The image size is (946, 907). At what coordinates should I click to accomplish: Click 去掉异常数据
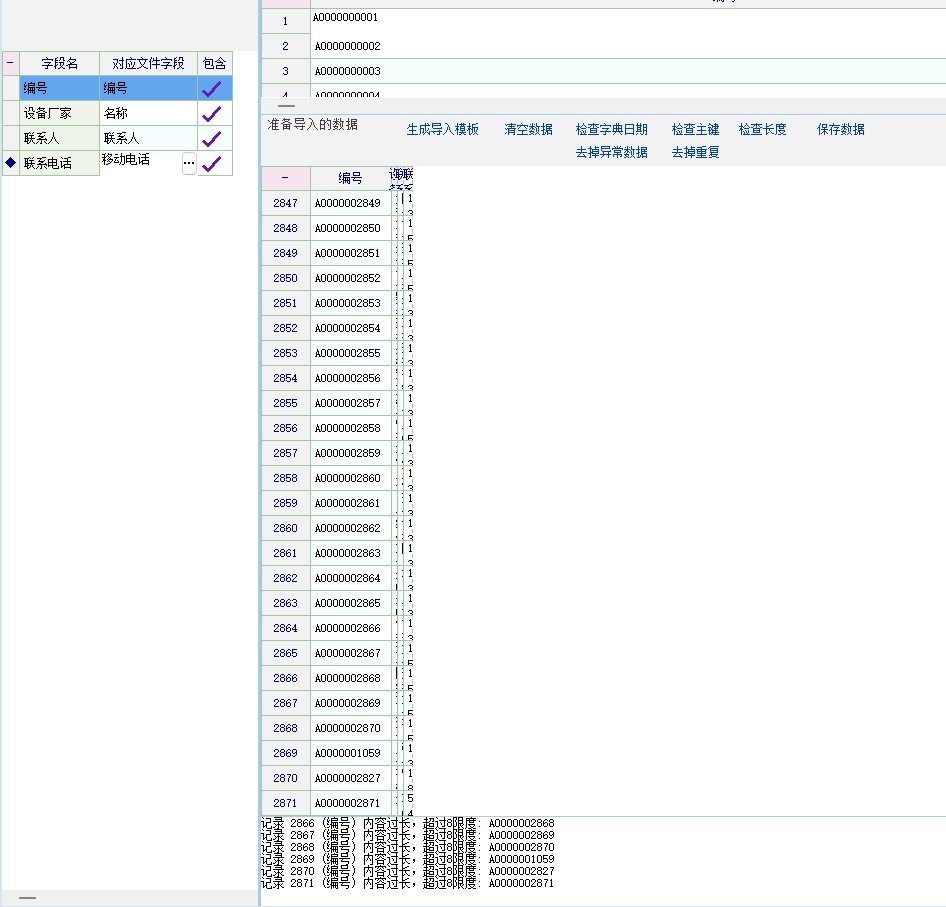[611, 152]
